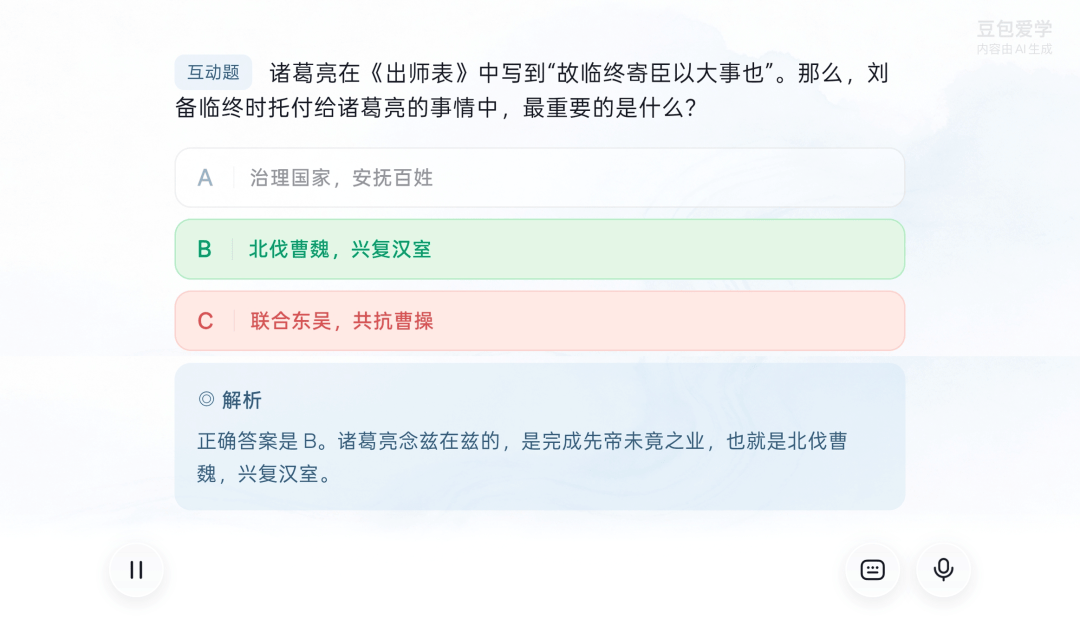The image size is (1080, 619).
Task: Click the green letter B marker
Action: [205, 249]
